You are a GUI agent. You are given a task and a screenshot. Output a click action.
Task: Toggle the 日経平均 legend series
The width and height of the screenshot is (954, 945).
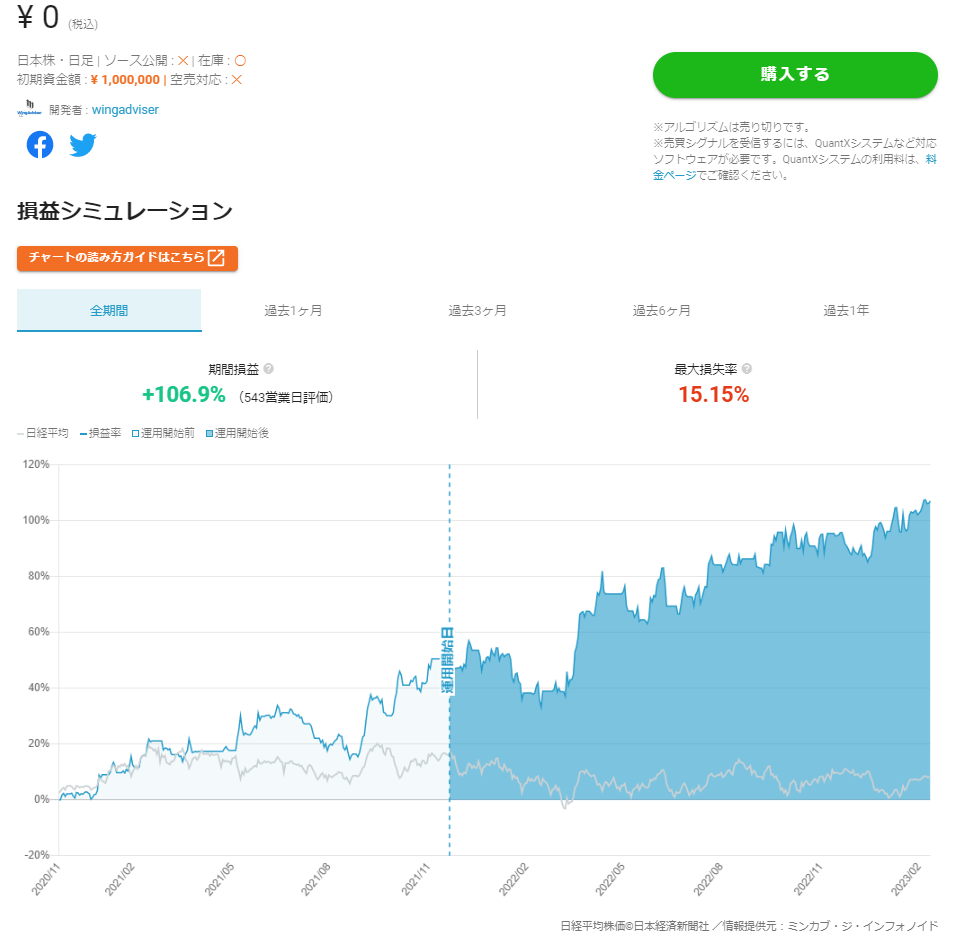click(x=44, y=433)
